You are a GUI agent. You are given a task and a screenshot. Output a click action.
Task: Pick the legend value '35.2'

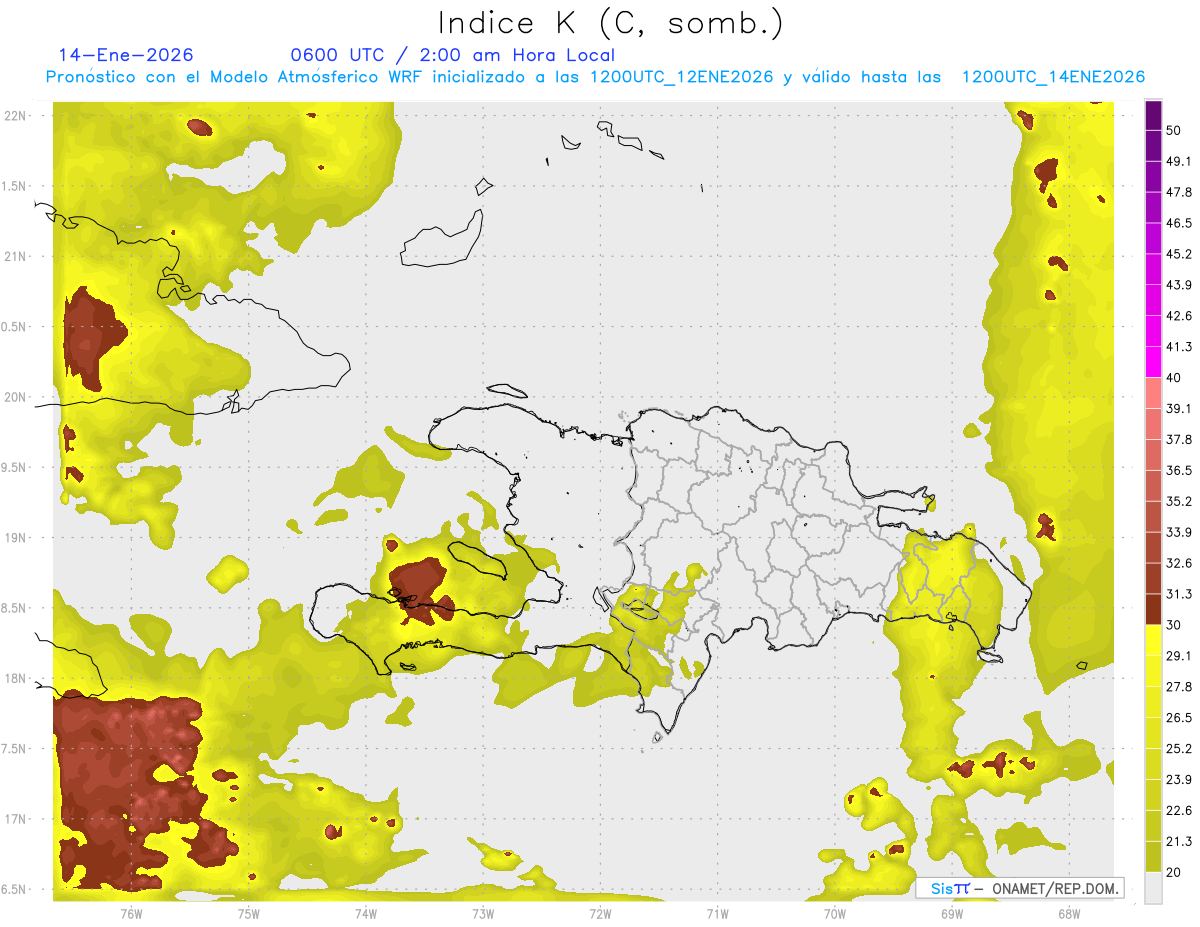tap(1179, 501)
